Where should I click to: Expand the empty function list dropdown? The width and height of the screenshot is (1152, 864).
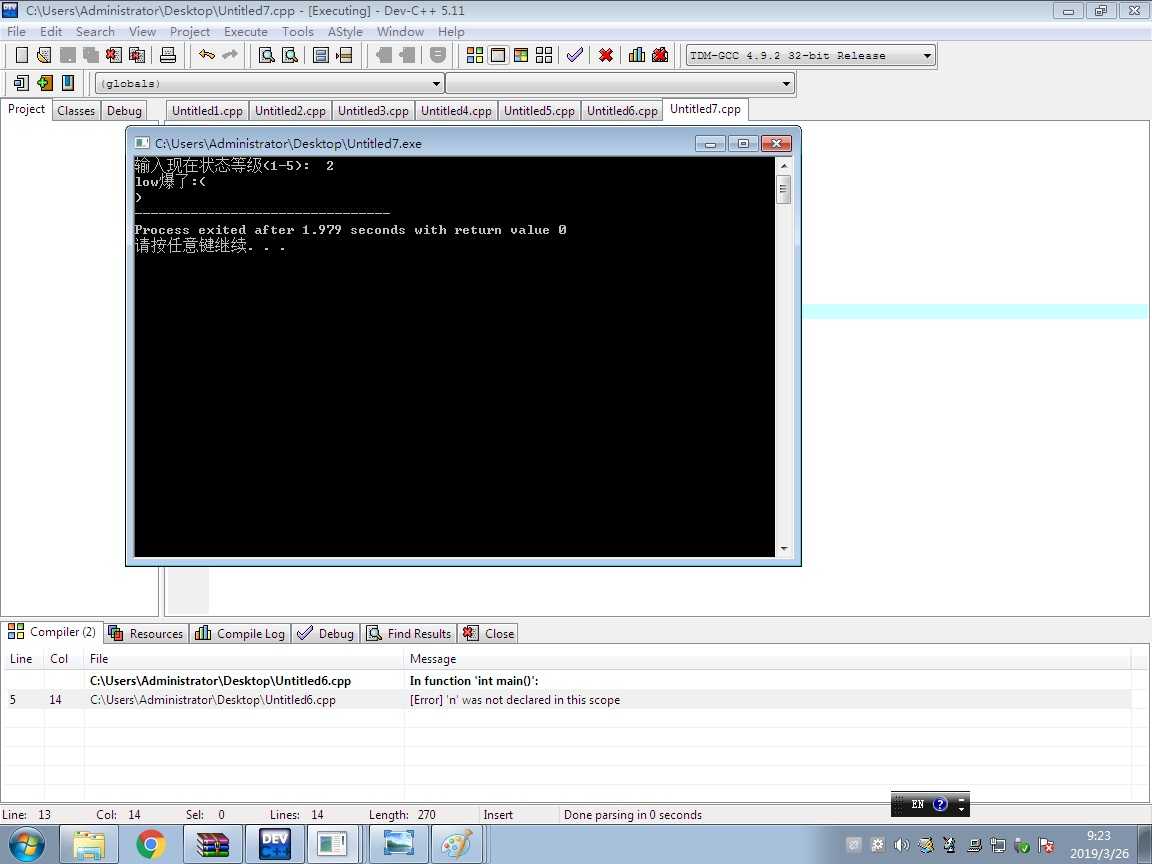[x=786, y=84]
